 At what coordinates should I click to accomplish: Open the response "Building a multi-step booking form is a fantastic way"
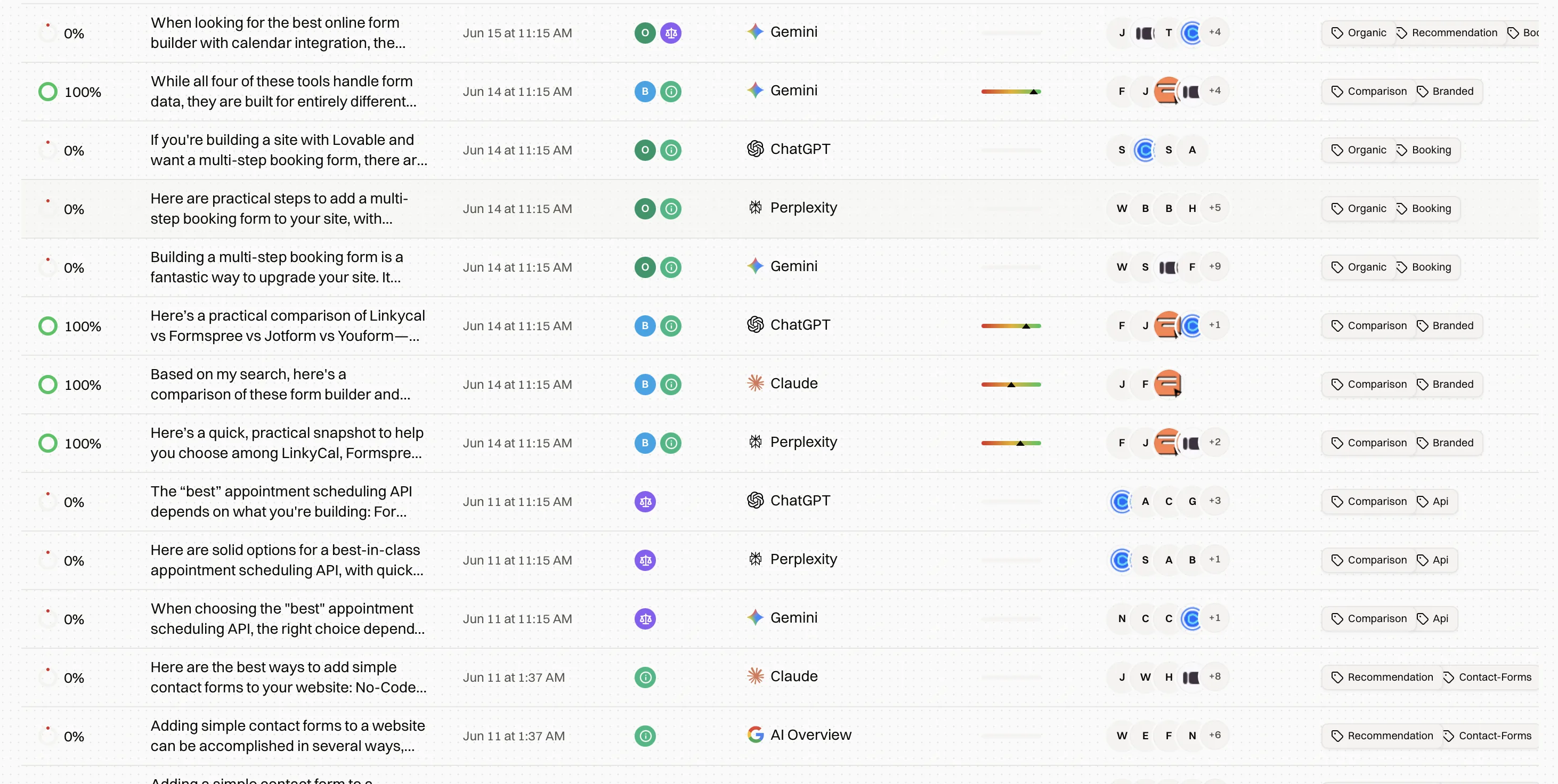pos(277,267)
